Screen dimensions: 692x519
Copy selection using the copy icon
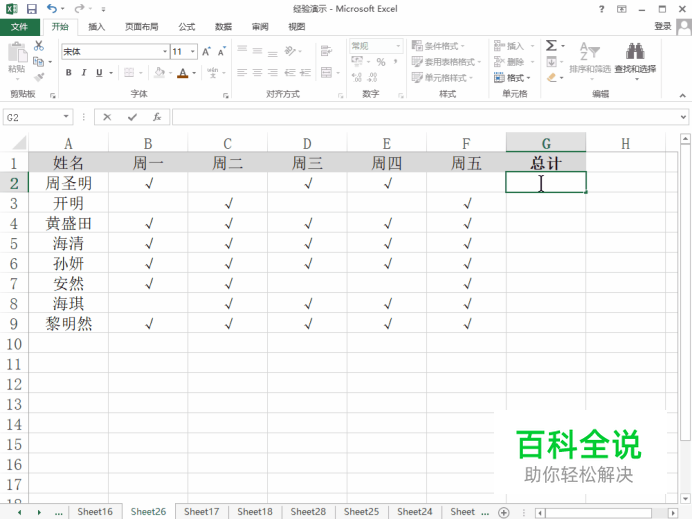[39, 61]
